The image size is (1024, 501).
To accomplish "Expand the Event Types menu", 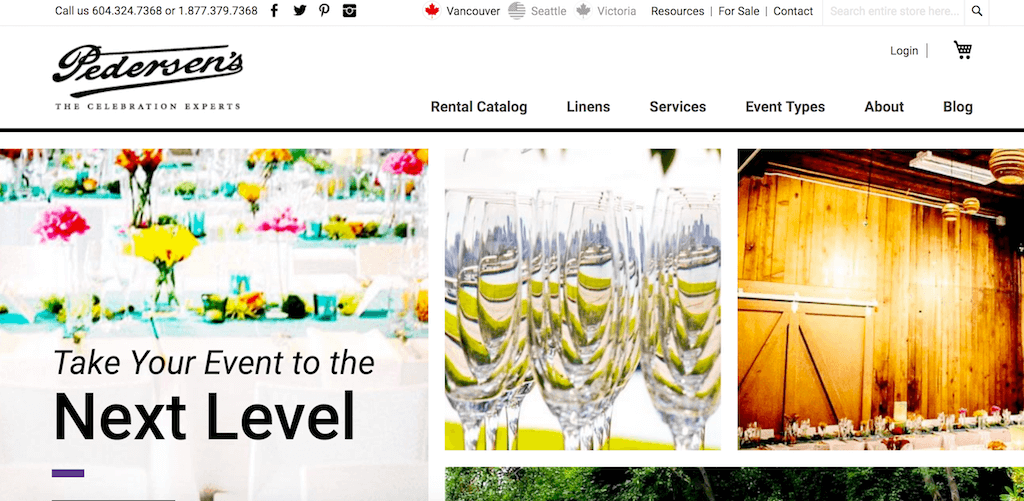I will [x=785, y=106].
